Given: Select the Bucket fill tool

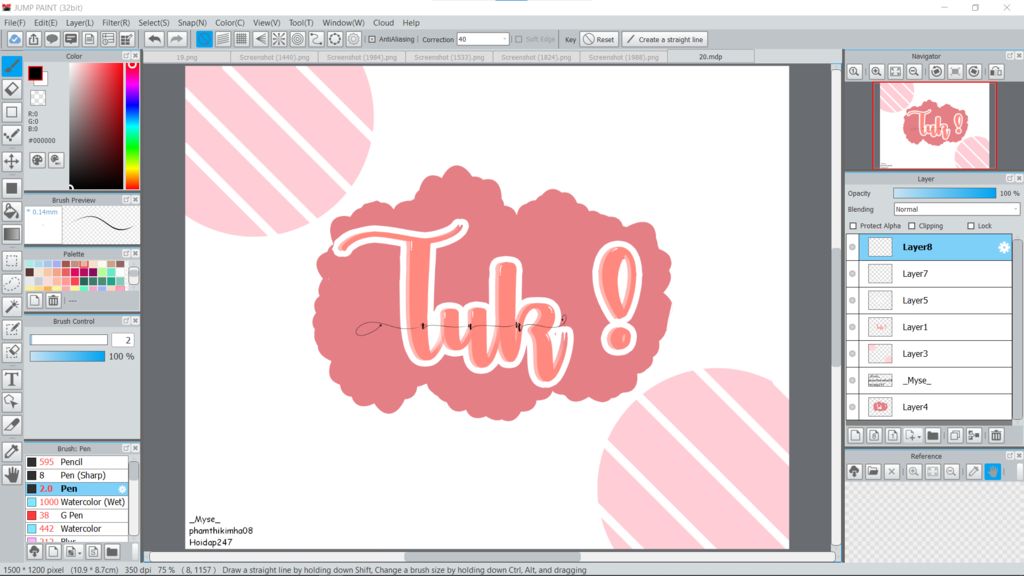Looking at the screenshot, I should click(x=12, y=211).
